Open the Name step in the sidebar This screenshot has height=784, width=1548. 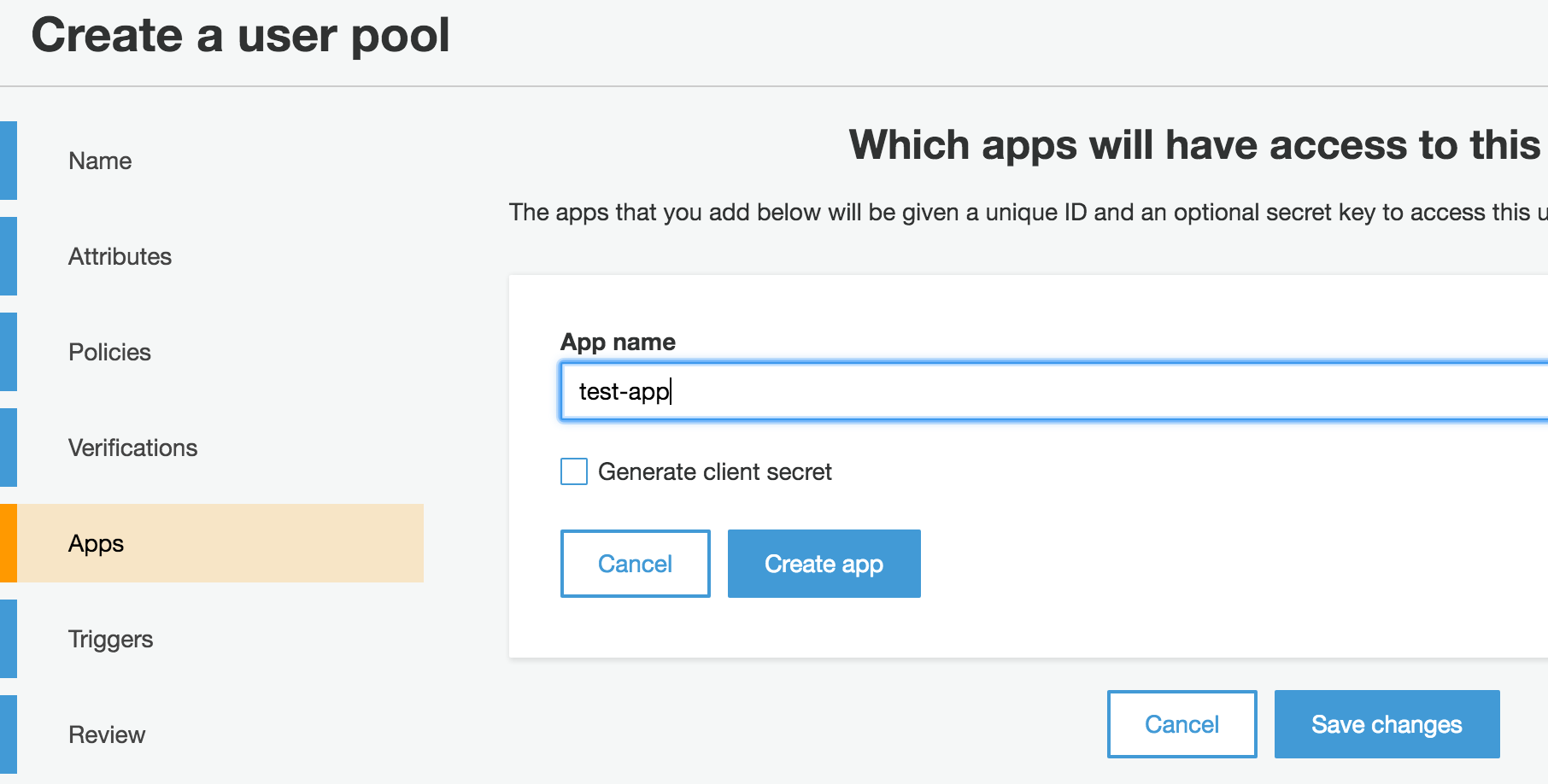click(100, 160)
